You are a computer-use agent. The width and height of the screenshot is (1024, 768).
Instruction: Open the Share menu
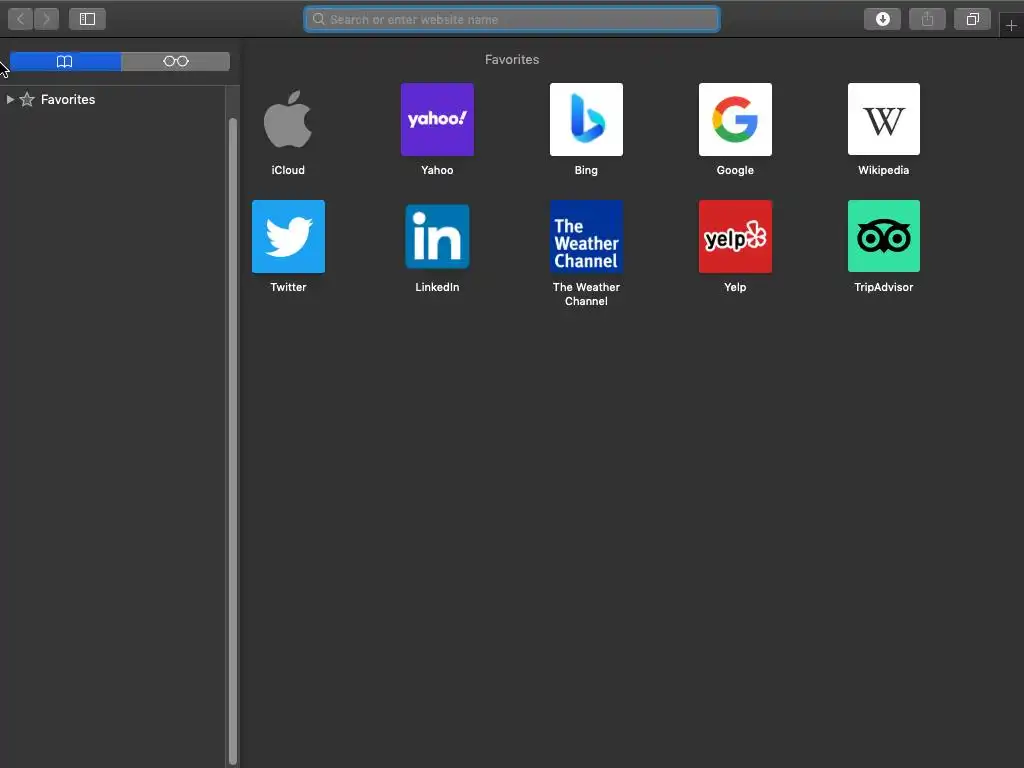click(927, 19)
